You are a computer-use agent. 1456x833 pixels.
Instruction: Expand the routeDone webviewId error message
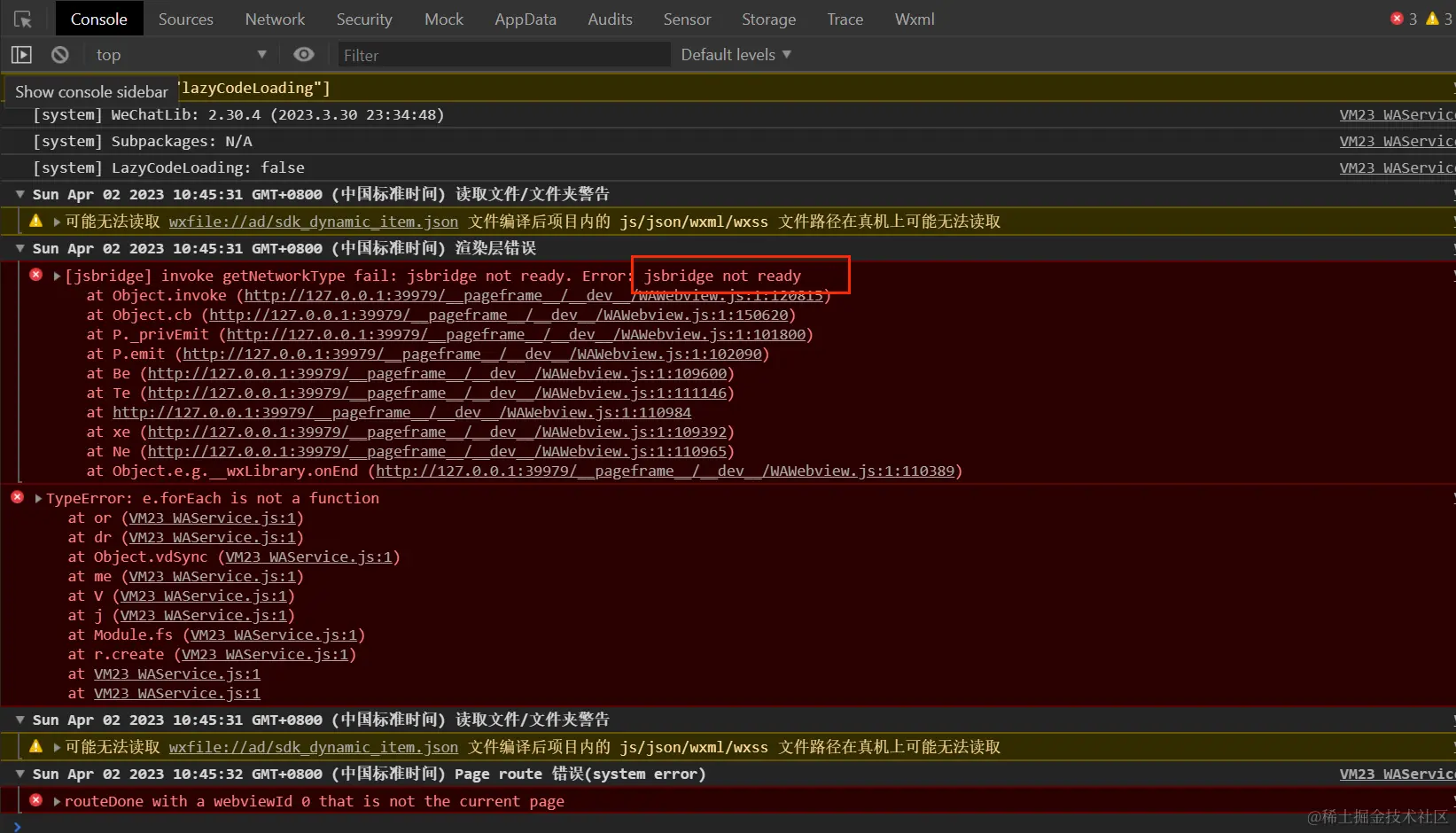click(57, 801)
